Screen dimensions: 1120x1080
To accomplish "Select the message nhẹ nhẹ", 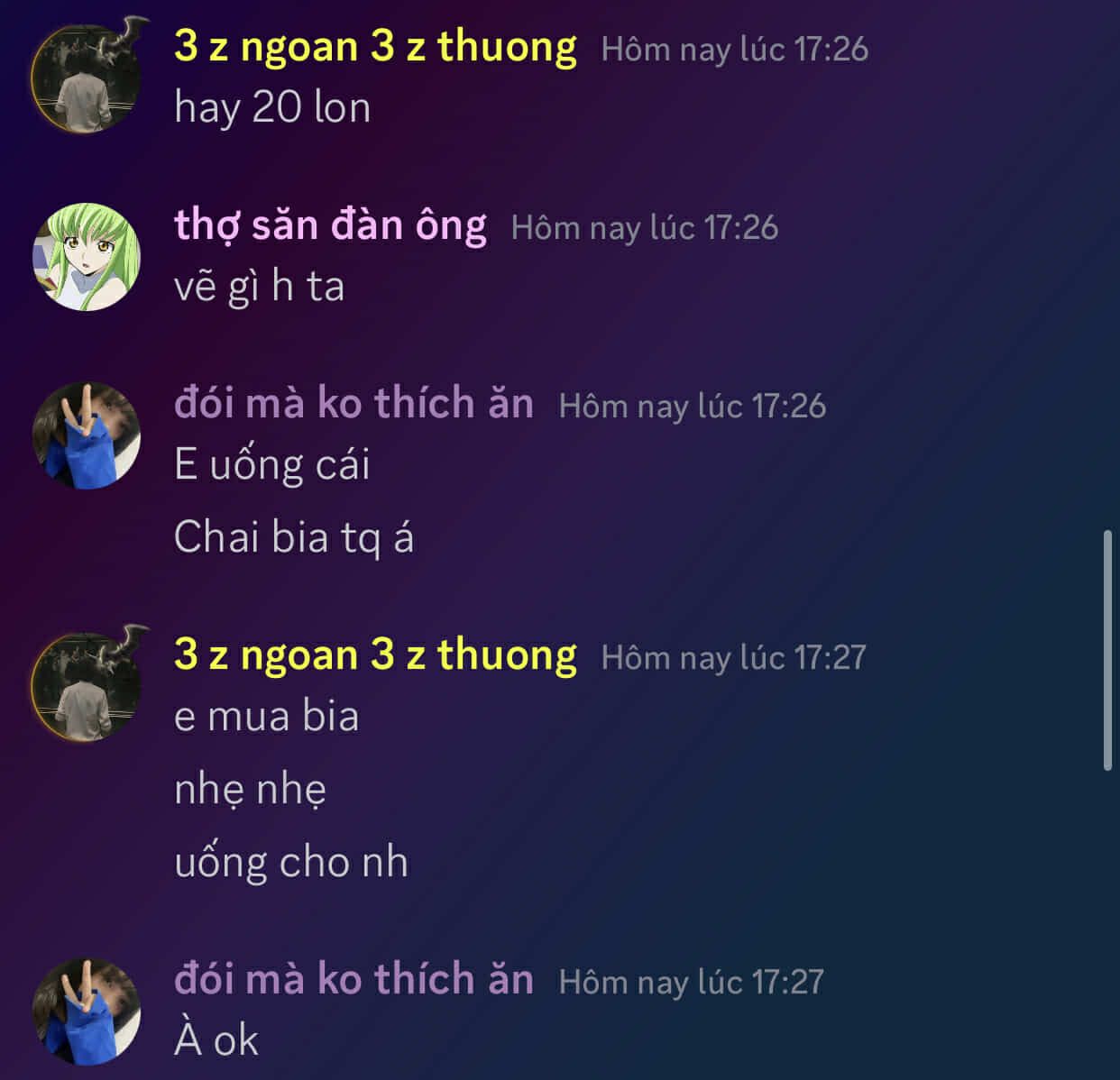I will pos(251,790).
